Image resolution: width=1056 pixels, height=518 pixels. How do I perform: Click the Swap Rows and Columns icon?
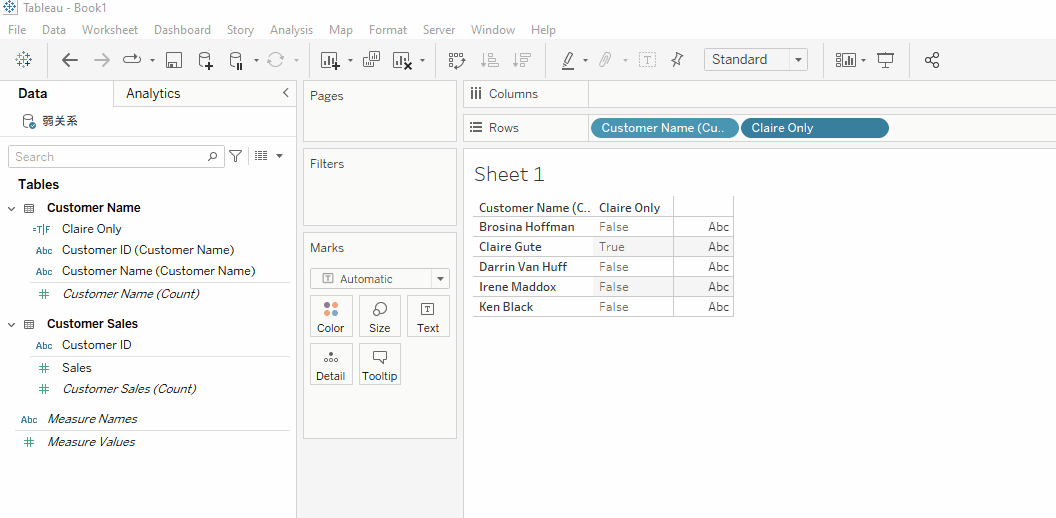pyautogui.click(x=457, y=60)
